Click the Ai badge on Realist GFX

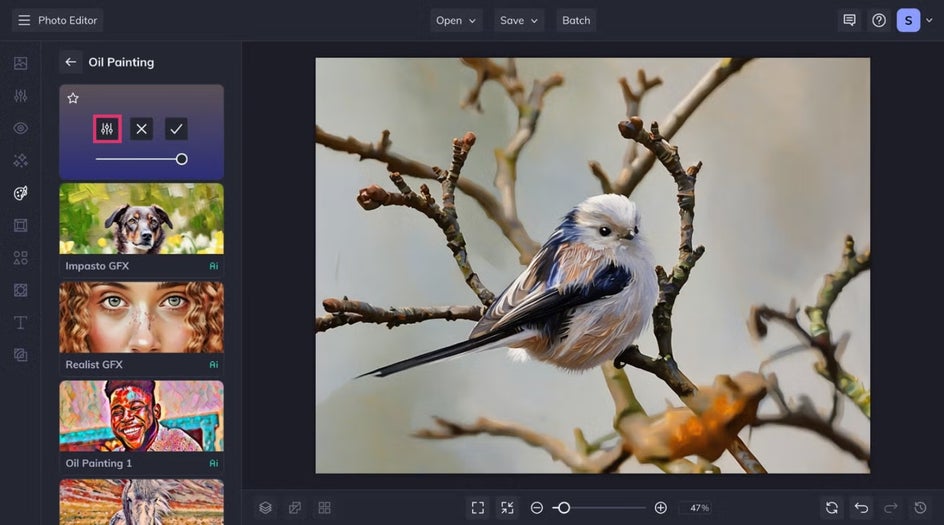click(214, 365)
